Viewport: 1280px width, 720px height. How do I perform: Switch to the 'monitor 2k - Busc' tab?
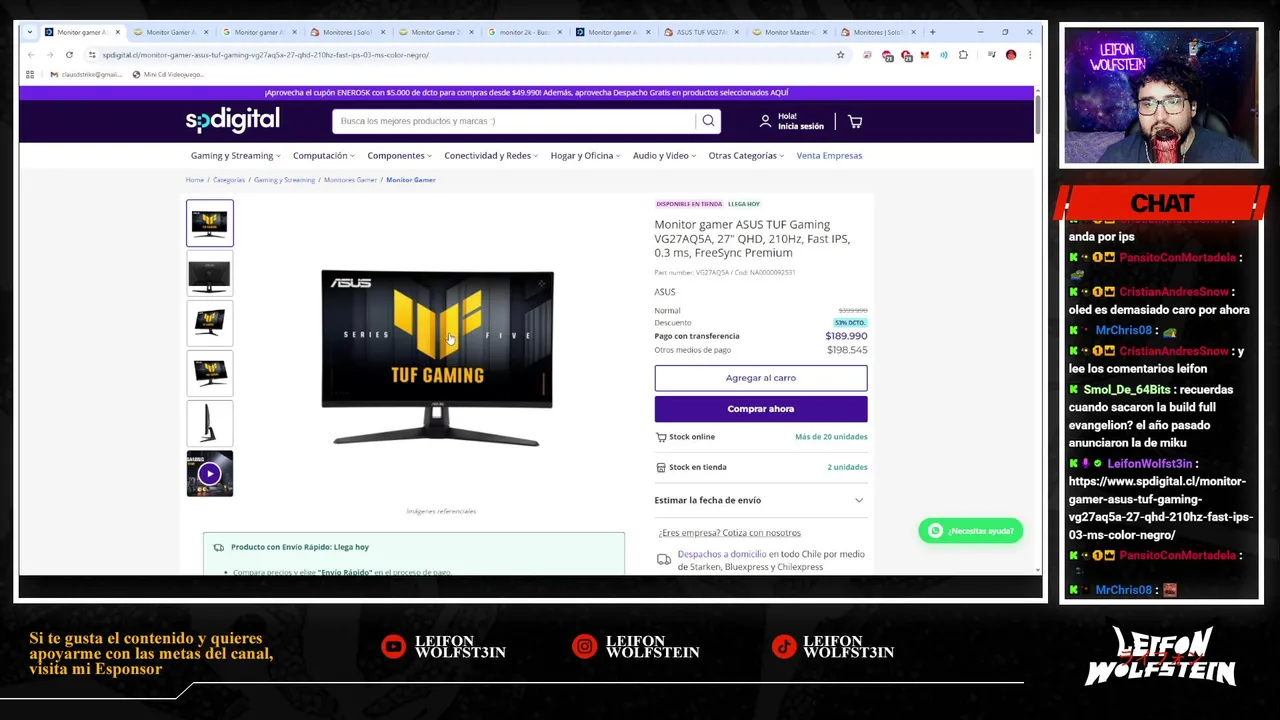[526, 32]
